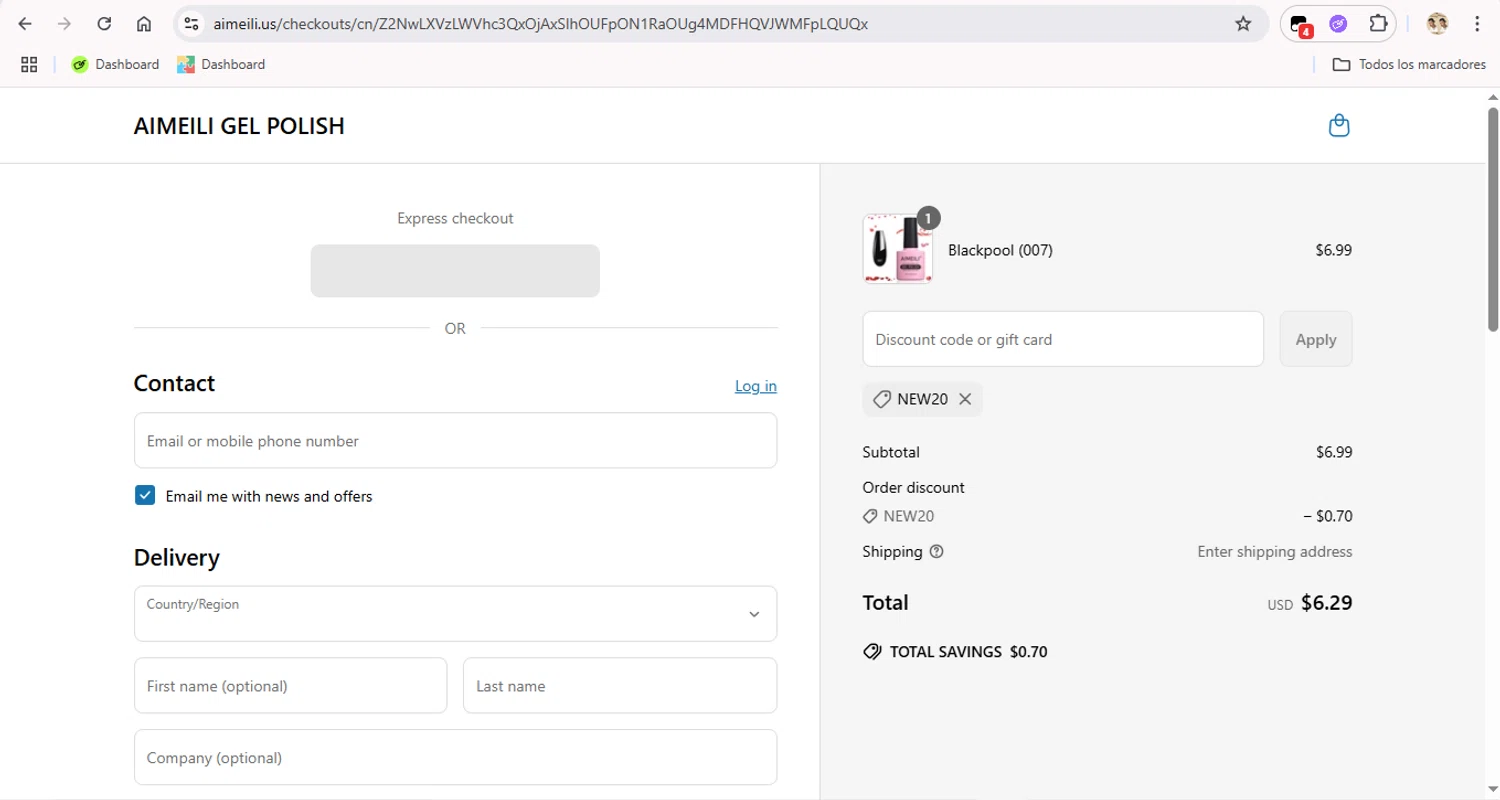Open the Extensions puzzle piece menu
The image size is (1500, 800).
(x=1378, y=24)
